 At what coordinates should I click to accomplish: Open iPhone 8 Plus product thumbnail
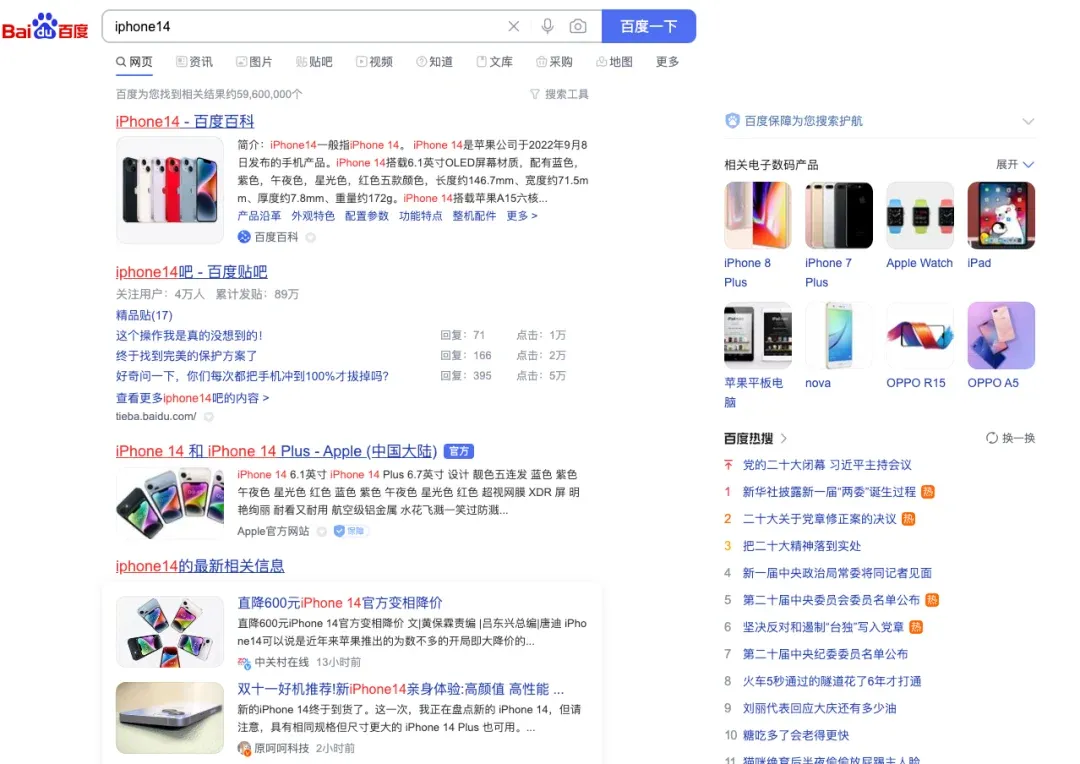pyautogui.click(x=758, y=216)
